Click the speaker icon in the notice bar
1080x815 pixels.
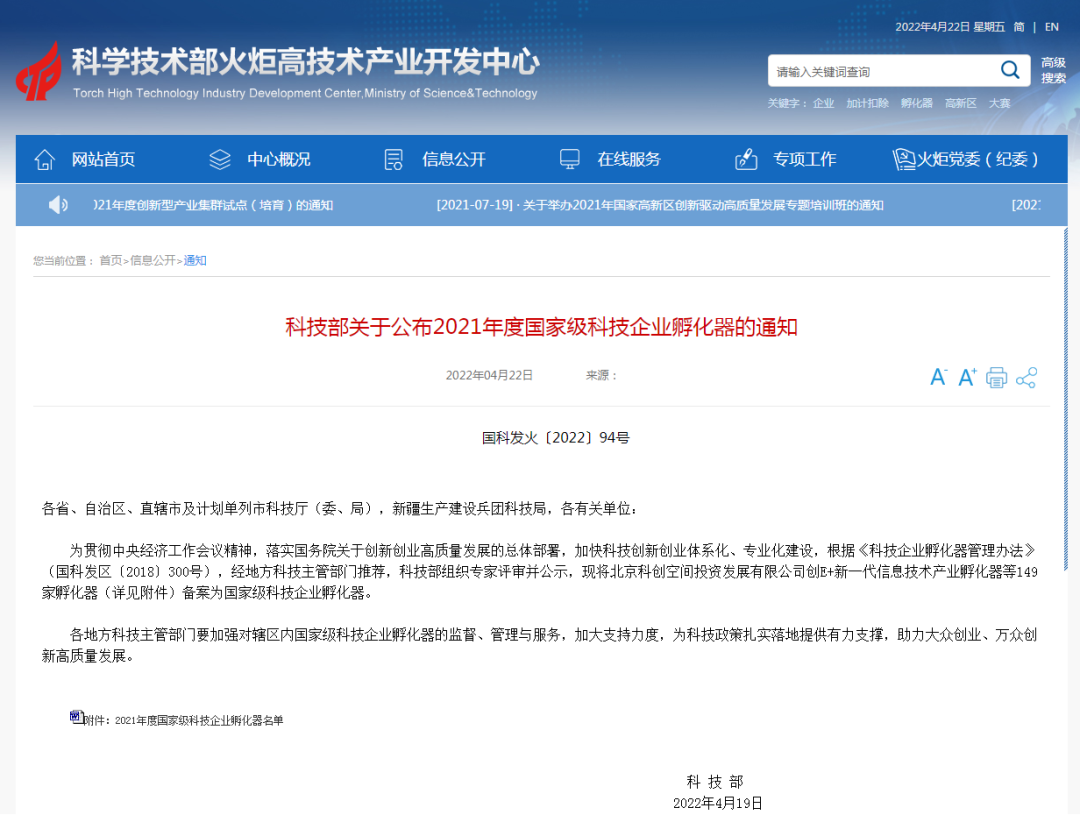click(58, 205)
